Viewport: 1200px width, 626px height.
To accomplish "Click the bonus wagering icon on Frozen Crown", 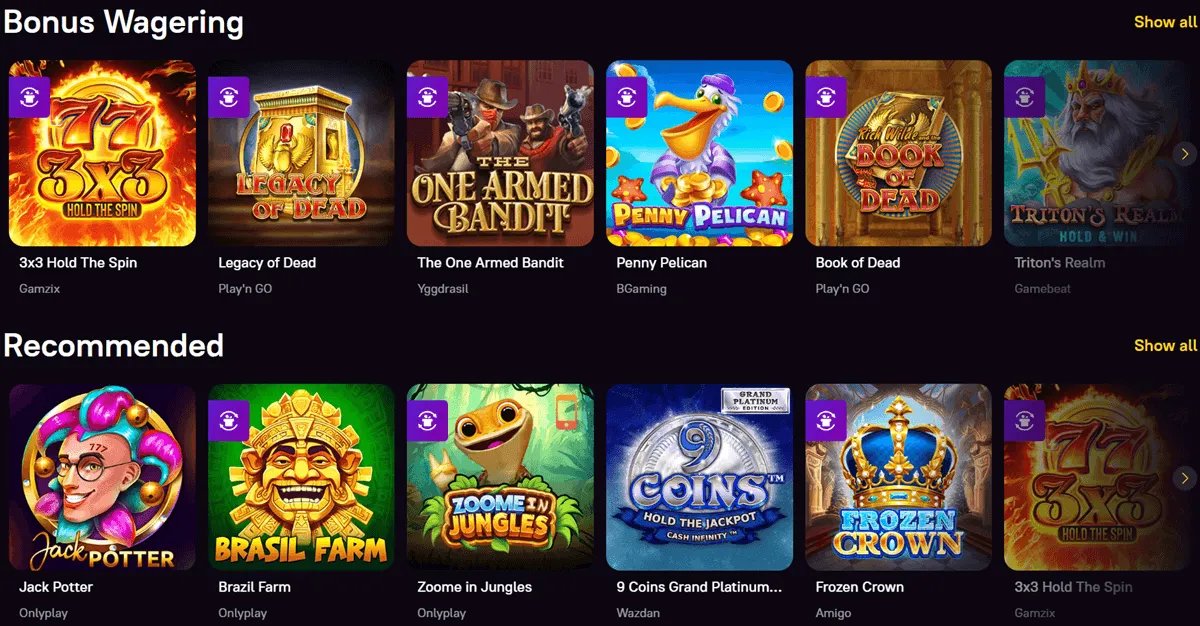I will [x=826, y=420].
